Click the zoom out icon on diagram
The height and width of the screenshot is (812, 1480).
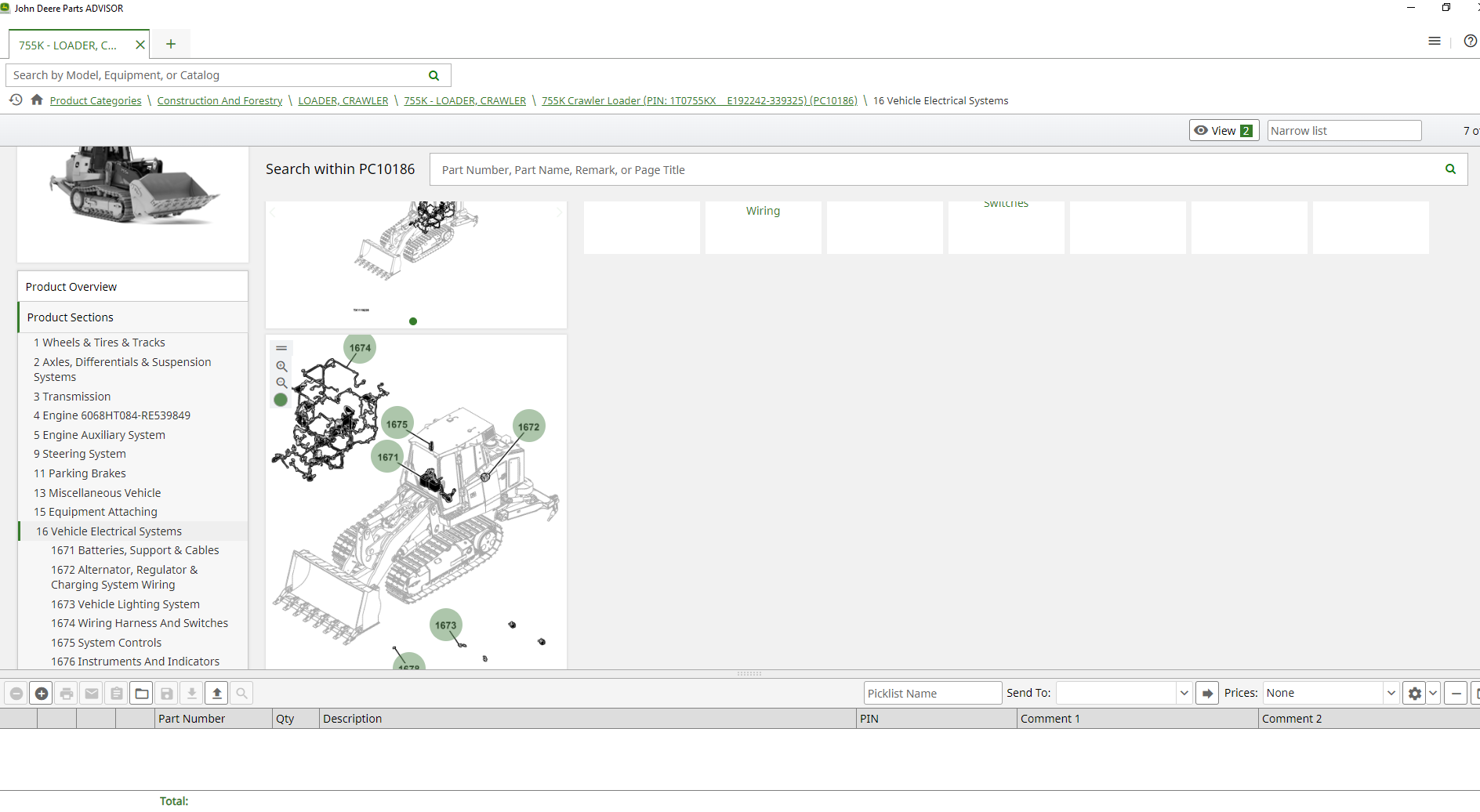281,382
